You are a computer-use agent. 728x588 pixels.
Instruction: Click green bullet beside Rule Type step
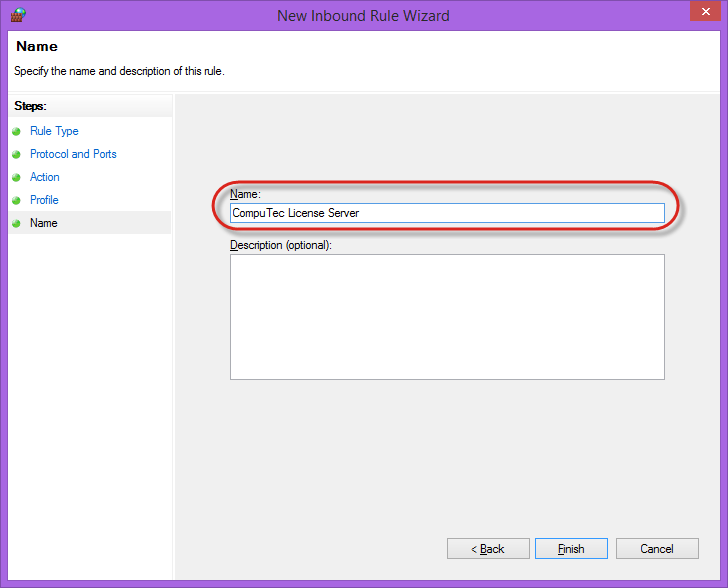[x=16, y=132]
